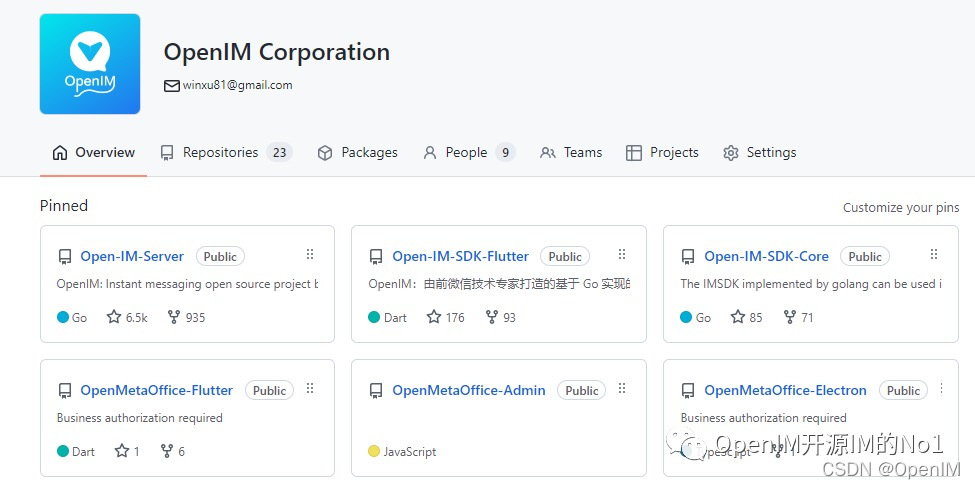The image size is (975, 489).
Task: Click the 6 forks on OpenMetaOffice-Flutter
Action: point(173,451)
